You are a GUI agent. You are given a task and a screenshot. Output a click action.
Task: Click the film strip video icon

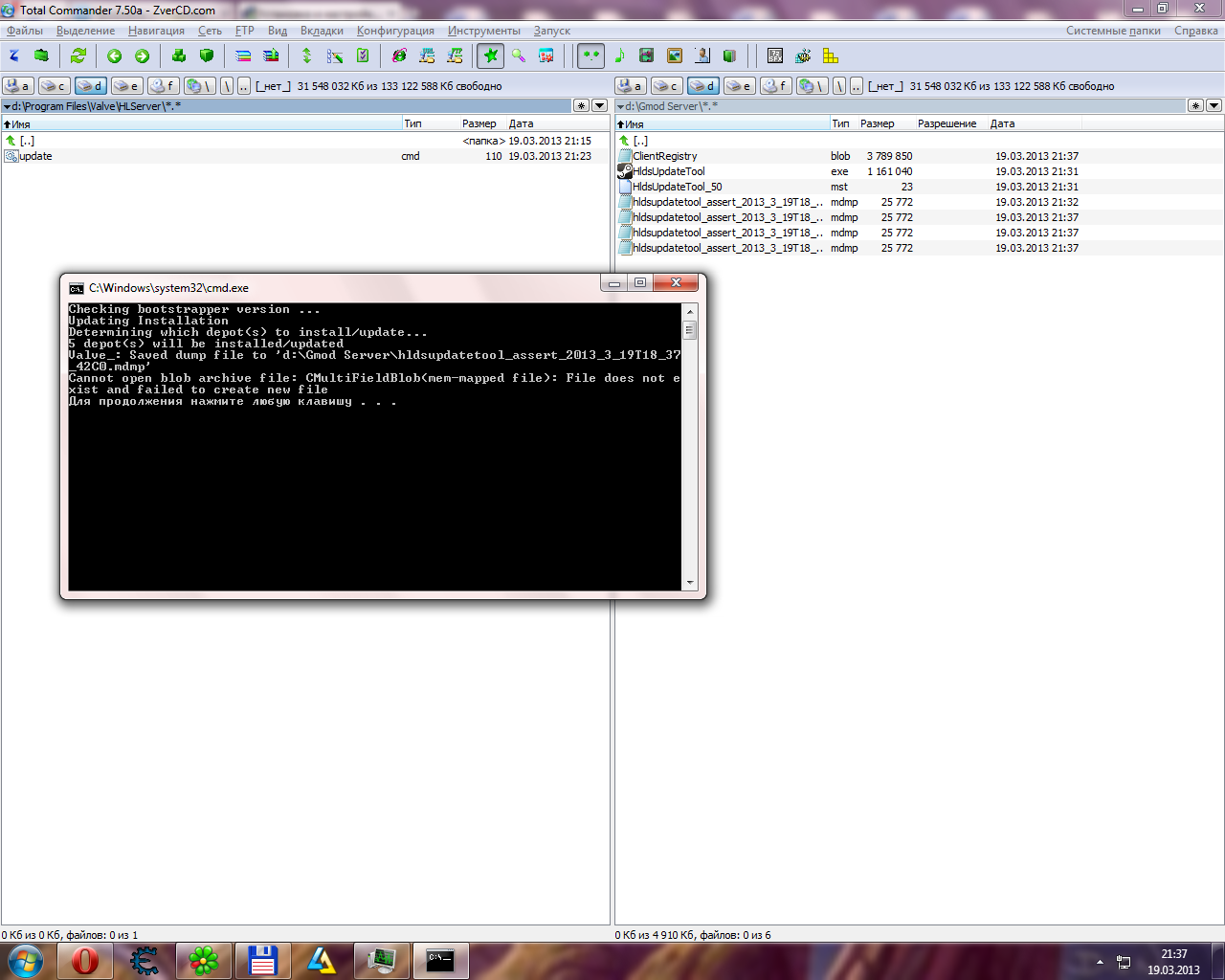pyautogui.click(x=647, y=56)
